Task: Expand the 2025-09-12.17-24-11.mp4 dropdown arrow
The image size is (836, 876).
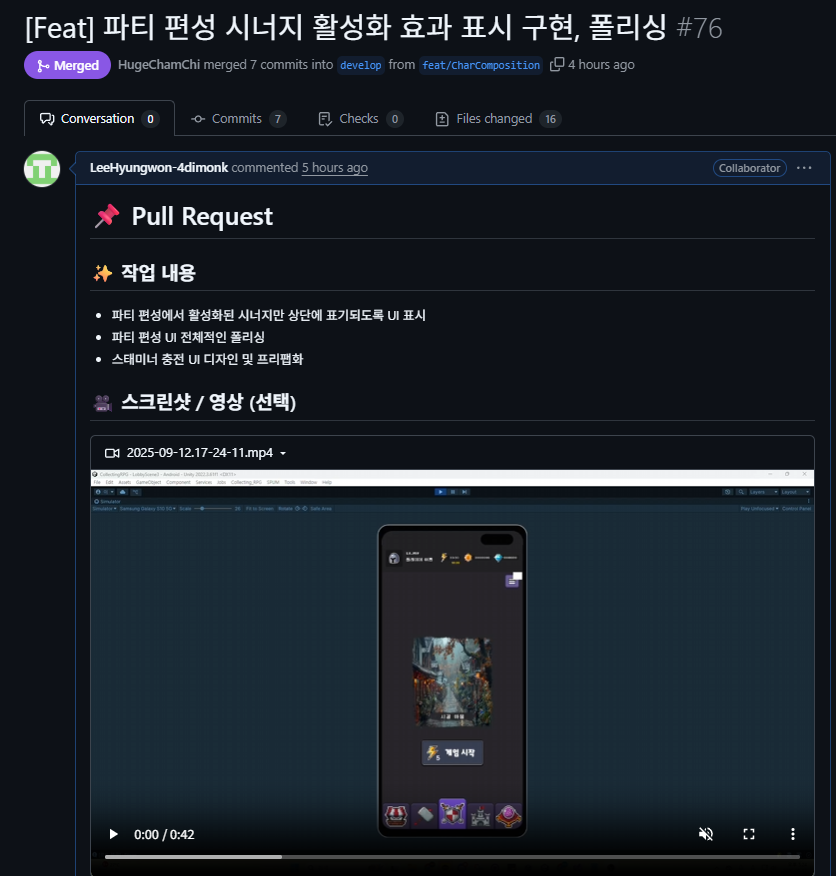Action: point(283,454)
